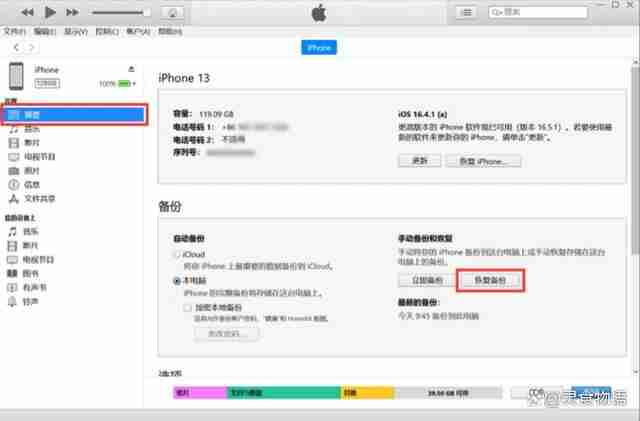640x421 pixels.
Task: Open the 编辑 (Edit) menu
Action: [x=44, y=31]
